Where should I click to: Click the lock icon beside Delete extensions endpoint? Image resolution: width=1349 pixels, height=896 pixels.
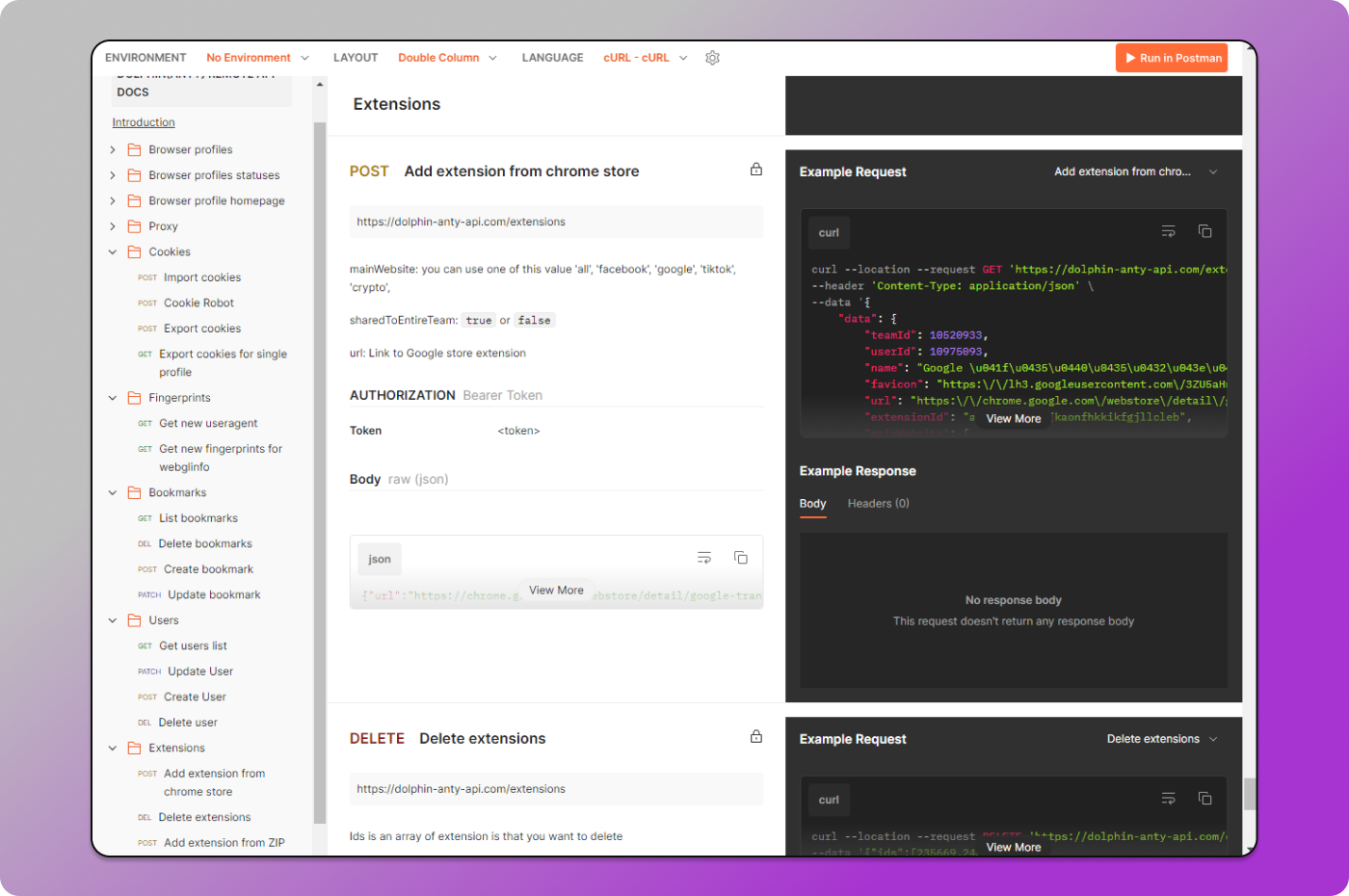(756, 735)
